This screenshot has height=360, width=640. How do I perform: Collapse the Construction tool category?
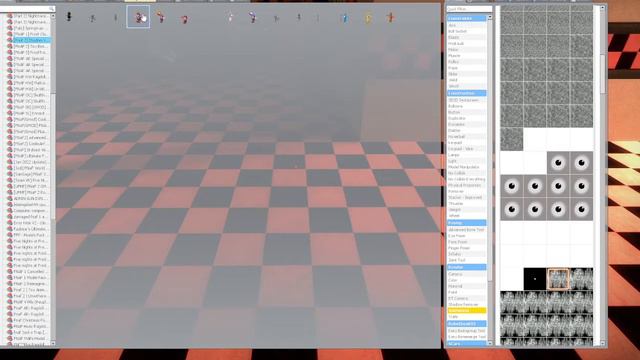tap(467, 93)
